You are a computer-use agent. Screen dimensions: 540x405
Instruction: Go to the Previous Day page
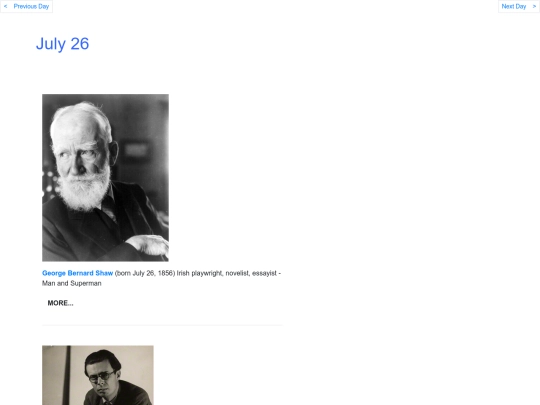[31, 6]
